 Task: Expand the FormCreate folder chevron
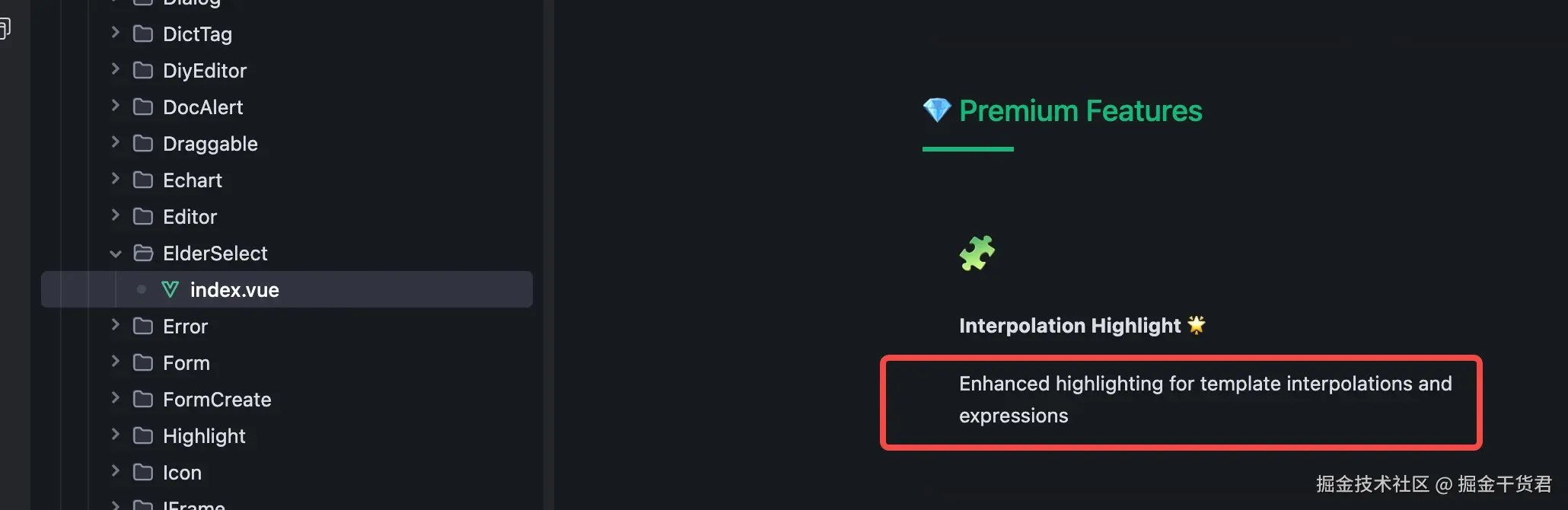tap(116, 398)
